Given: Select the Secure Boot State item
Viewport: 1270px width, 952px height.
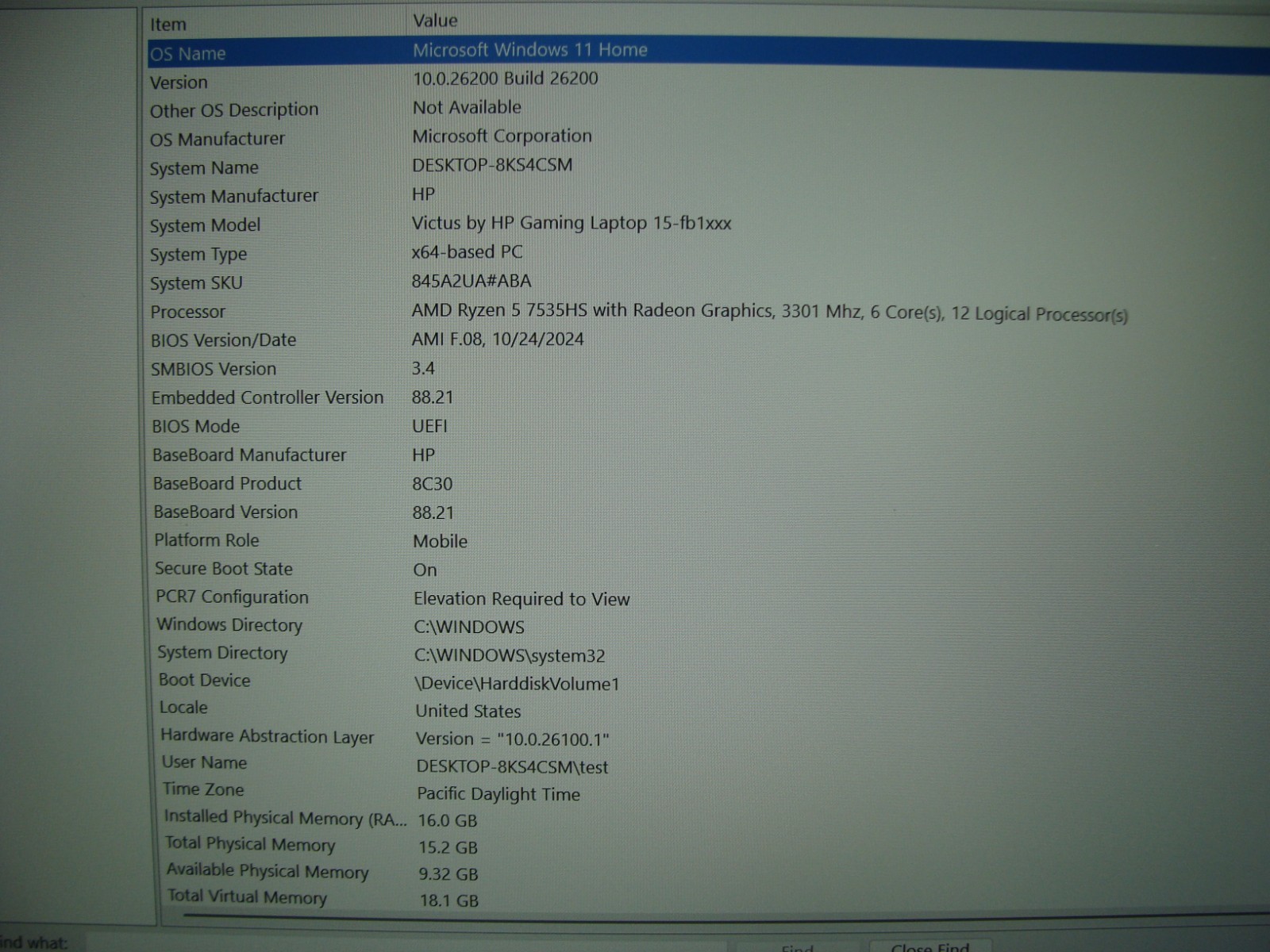Looking at the screenshot, I should 224,569.
